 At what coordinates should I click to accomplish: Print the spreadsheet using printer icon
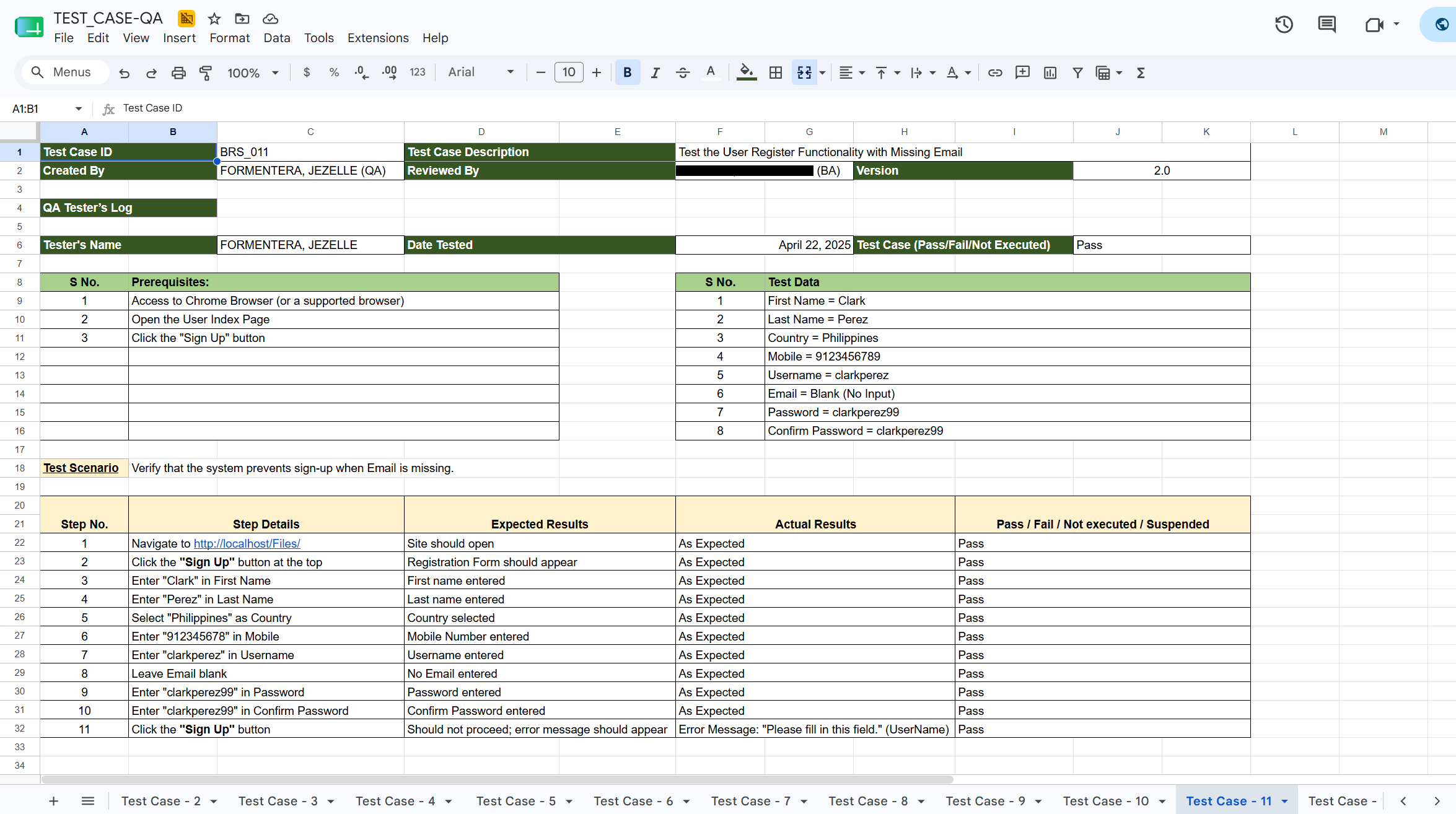(178, 73)
